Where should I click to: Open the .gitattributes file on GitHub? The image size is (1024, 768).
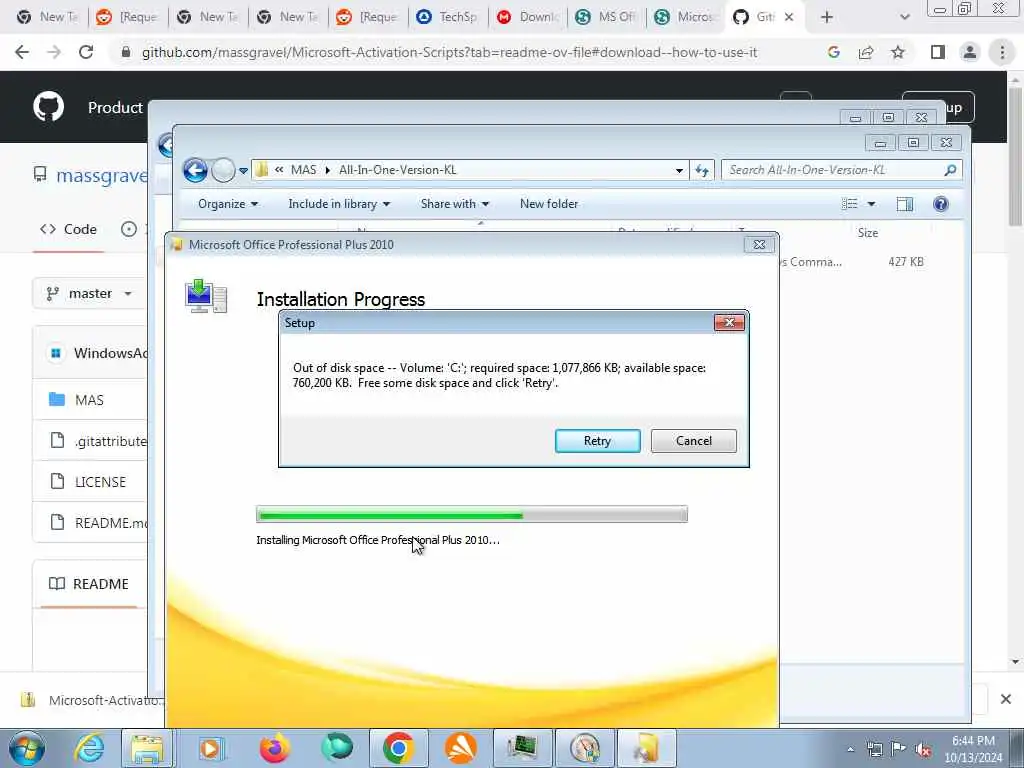tap(110, 441)
